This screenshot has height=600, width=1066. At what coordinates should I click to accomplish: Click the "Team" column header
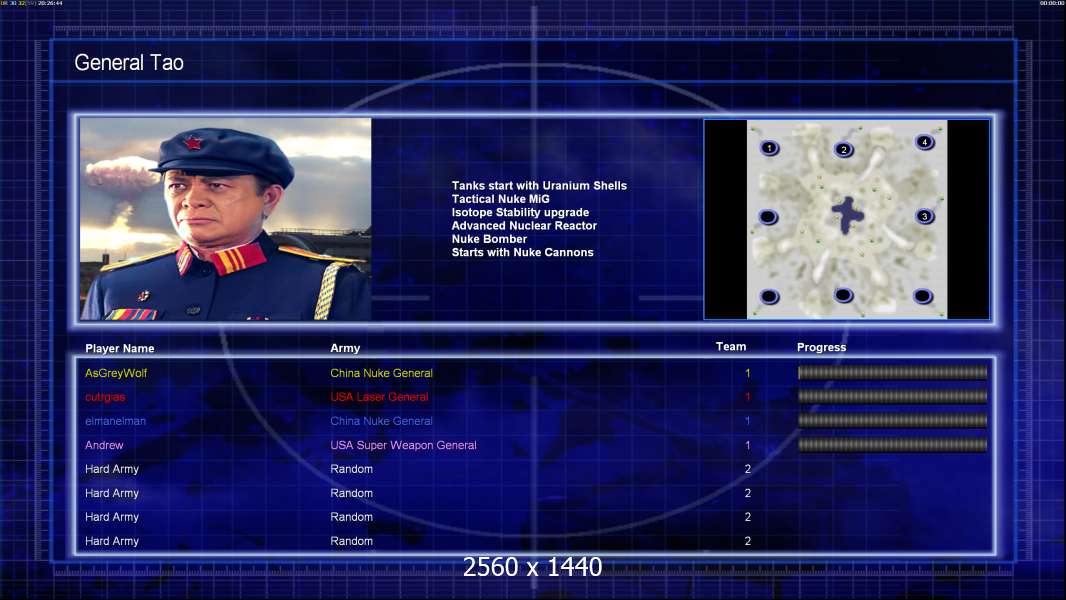731,347
